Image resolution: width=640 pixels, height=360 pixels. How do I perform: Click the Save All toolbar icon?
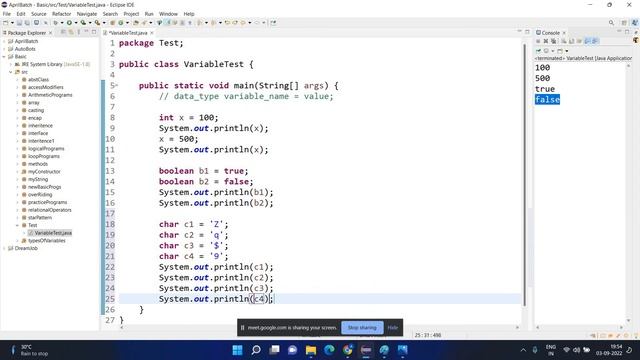tap(27, 23)
